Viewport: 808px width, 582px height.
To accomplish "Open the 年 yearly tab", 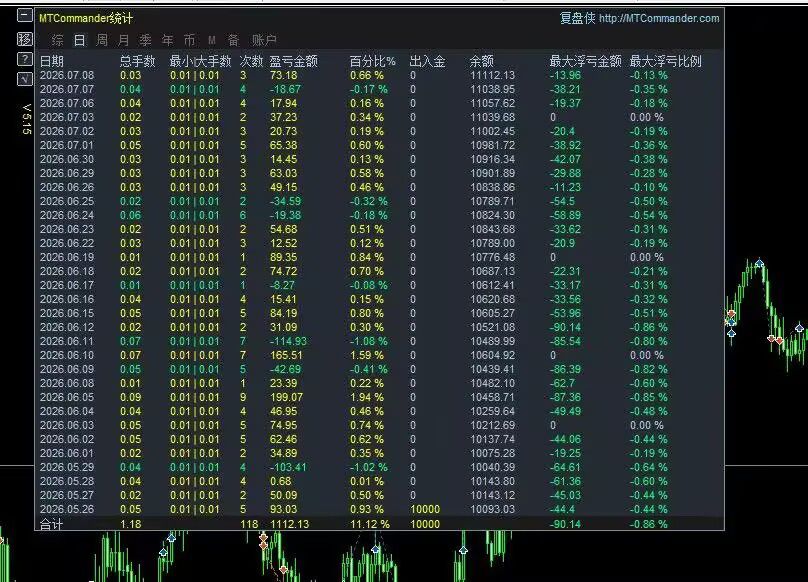I will (168, 40).
